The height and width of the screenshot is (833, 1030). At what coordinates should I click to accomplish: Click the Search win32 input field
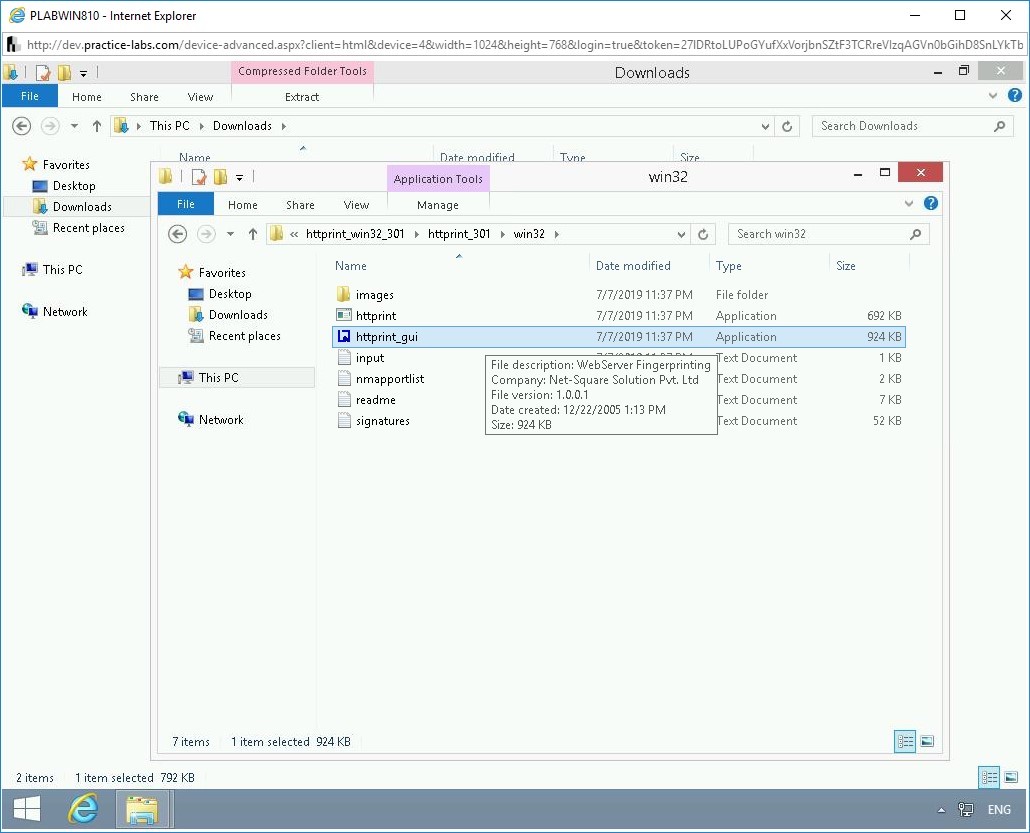click(820, 234)
